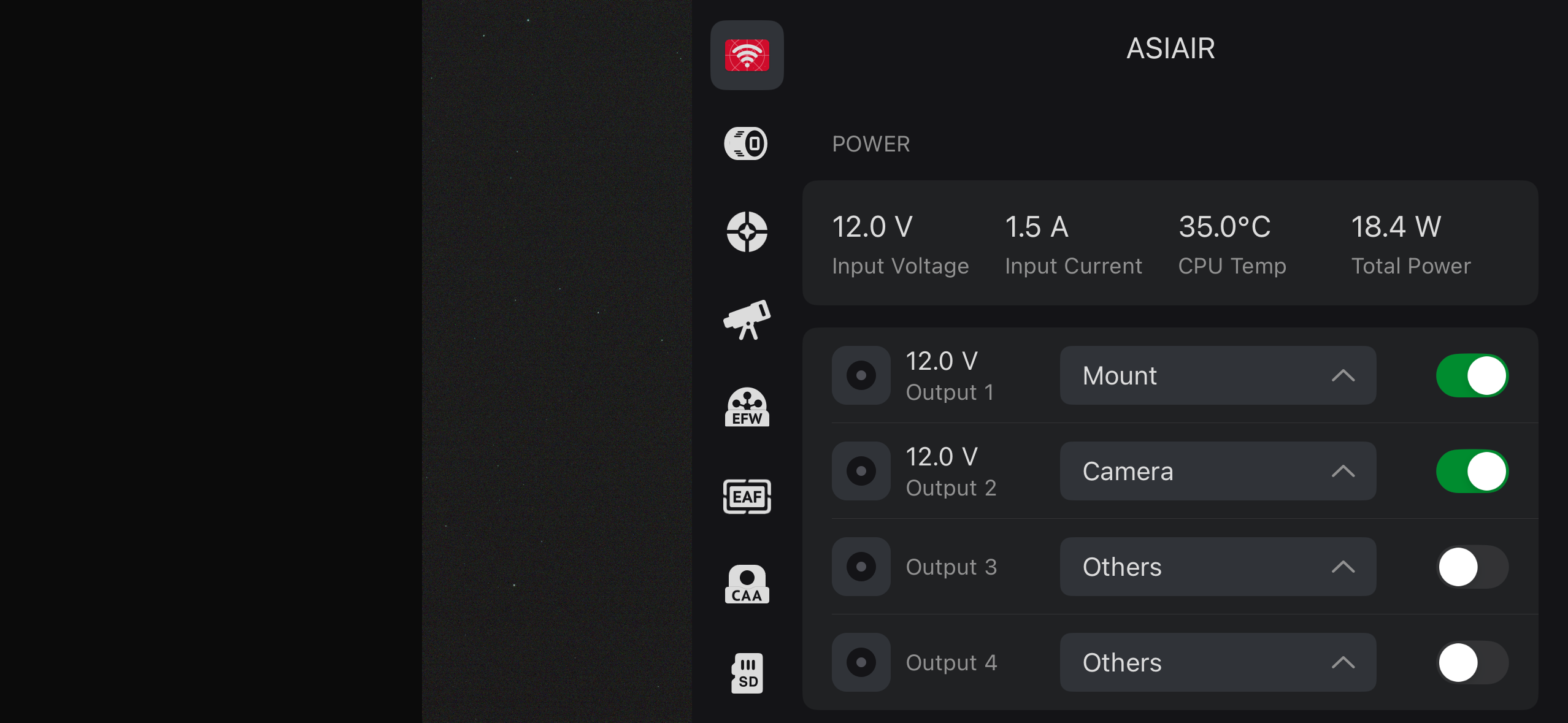Open the EFW filter wheel settings

coord(747,407)
